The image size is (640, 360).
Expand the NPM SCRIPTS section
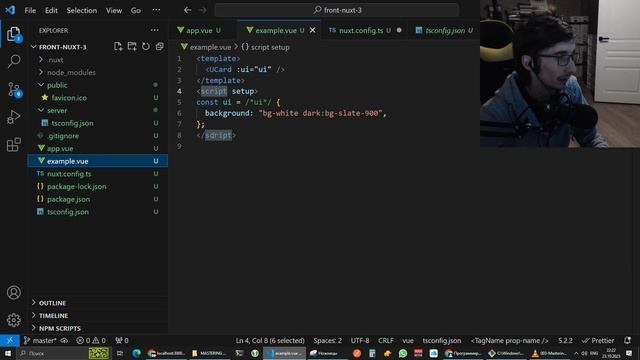[x=59, y=328]
